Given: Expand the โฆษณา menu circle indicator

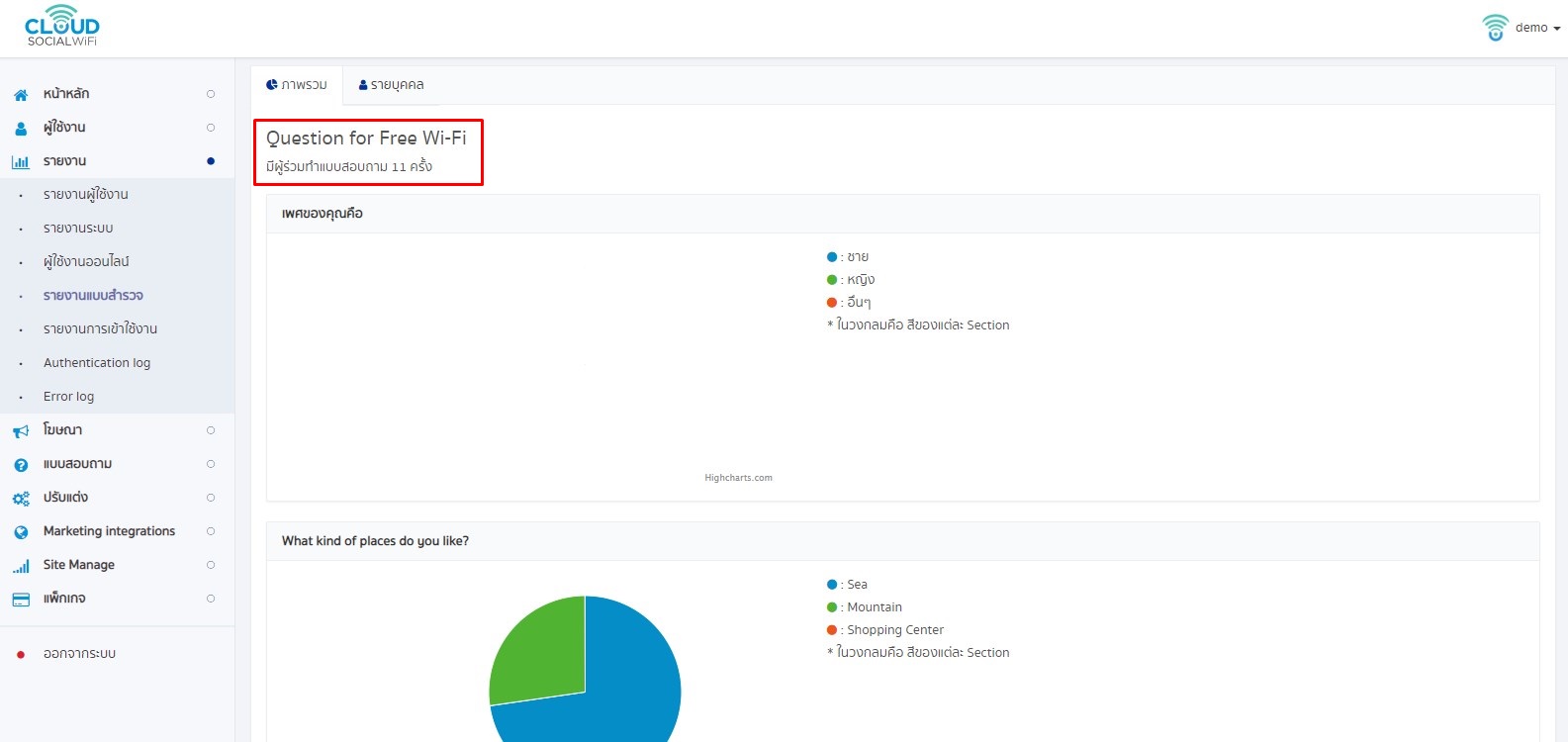Looking at the screenshot, I should pos(211,430).
